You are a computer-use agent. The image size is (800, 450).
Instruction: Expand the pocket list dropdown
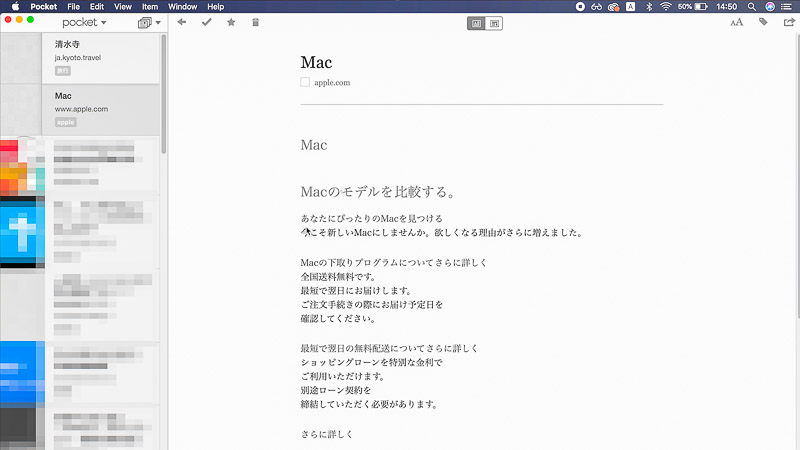click(84, 22)
